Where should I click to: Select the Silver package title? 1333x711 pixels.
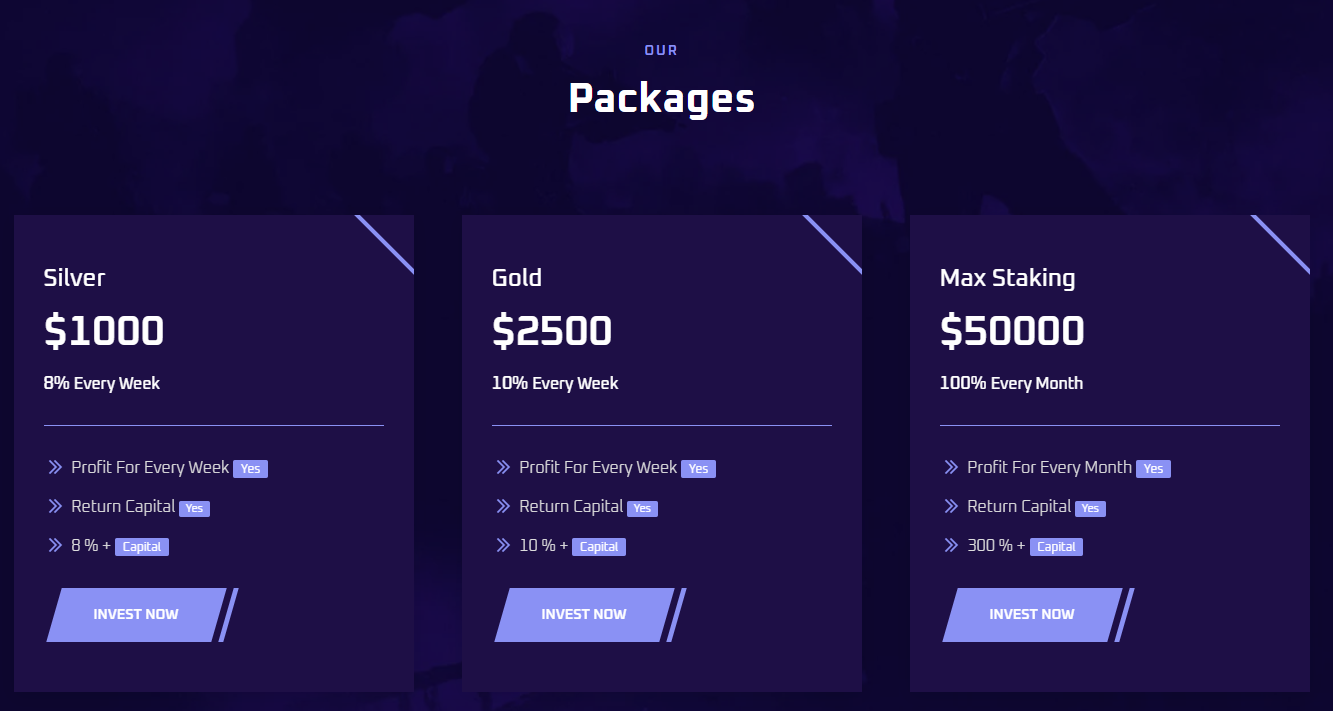point(74,277)
